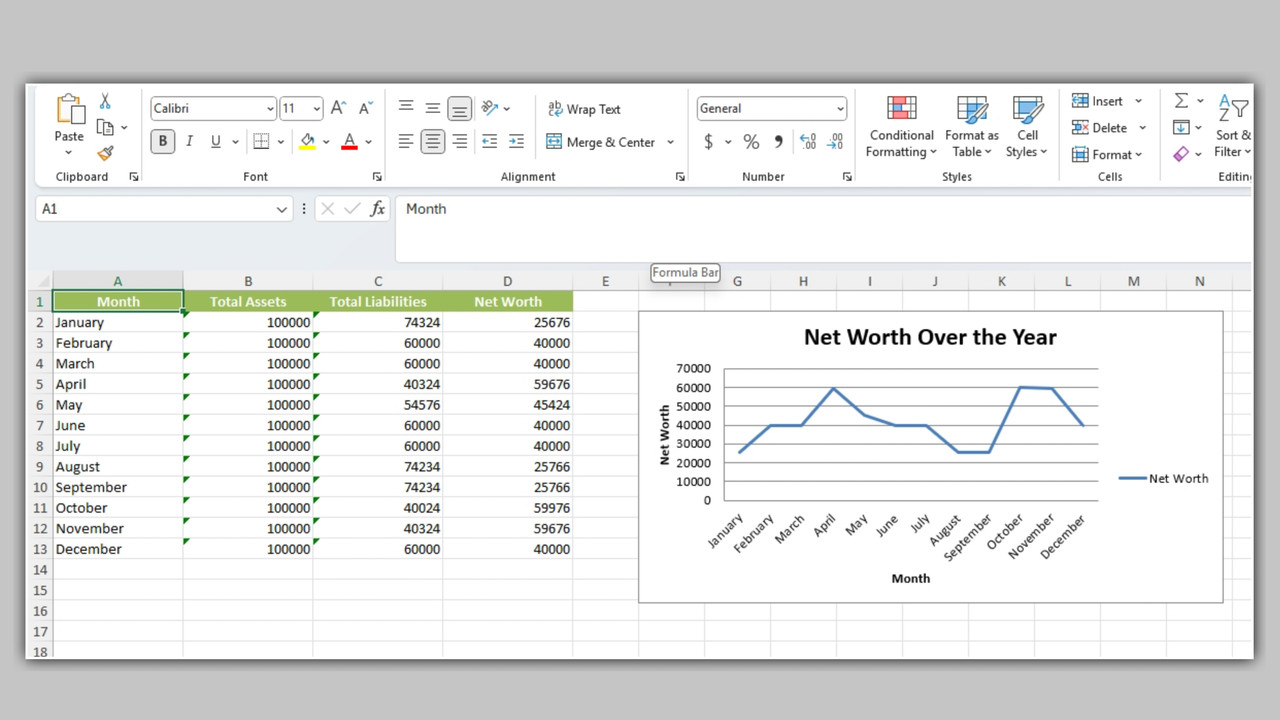Decrease indent in Alignment group
1280x720 pixels.
click(489, 142)
